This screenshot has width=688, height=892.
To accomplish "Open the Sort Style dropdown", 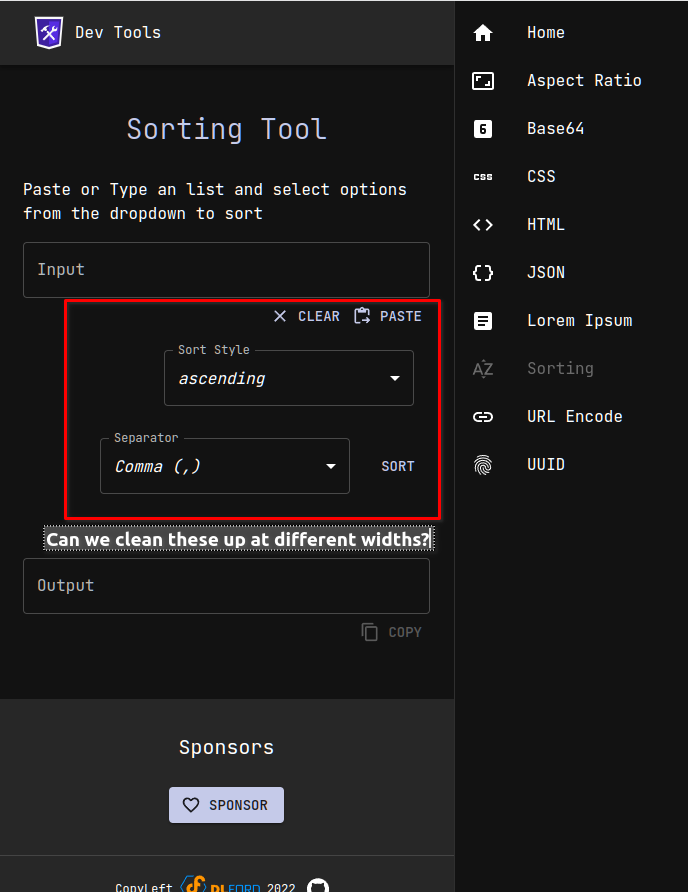I will point(289,378).
